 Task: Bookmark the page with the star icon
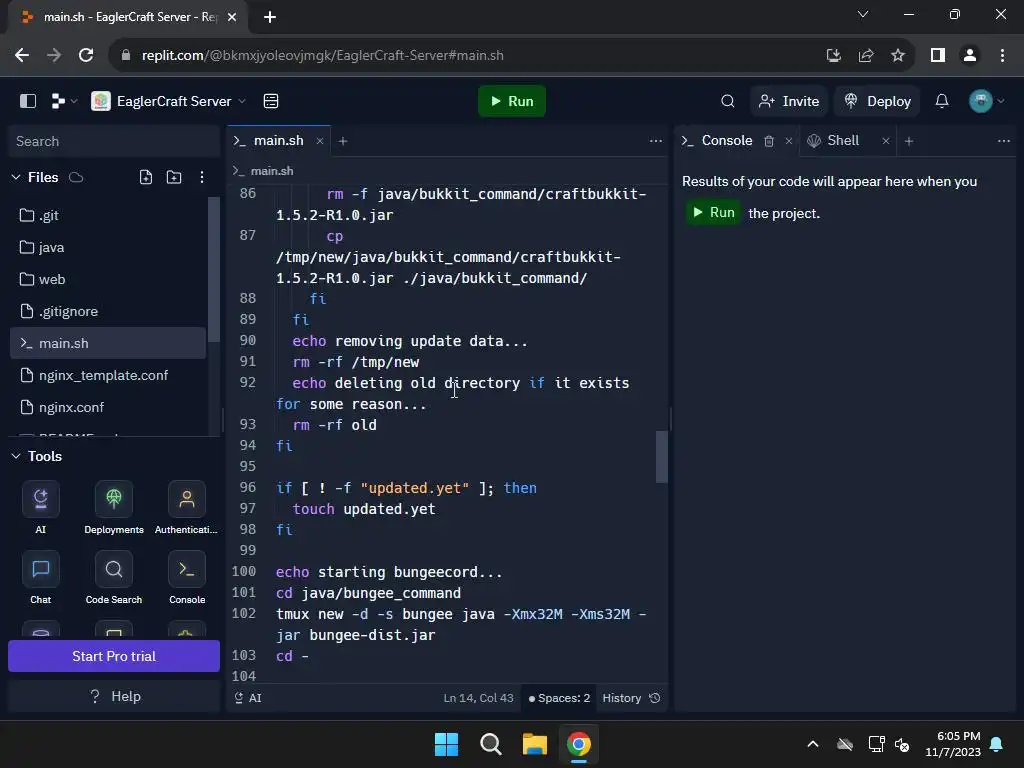click(898, 56)
